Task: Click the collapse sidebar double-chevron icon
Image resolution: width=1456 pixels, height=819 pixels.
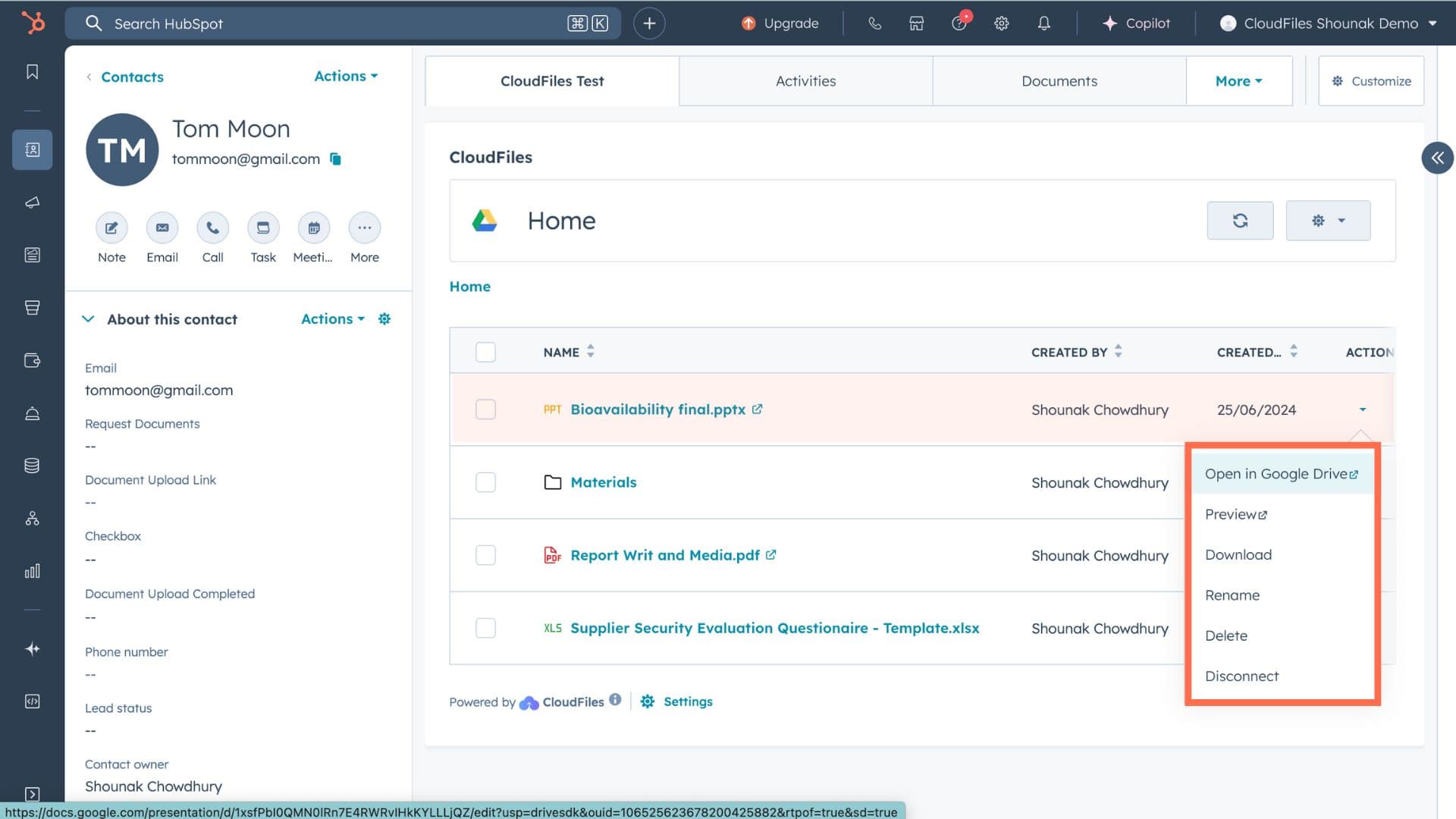Action: tap(1437, 158)
